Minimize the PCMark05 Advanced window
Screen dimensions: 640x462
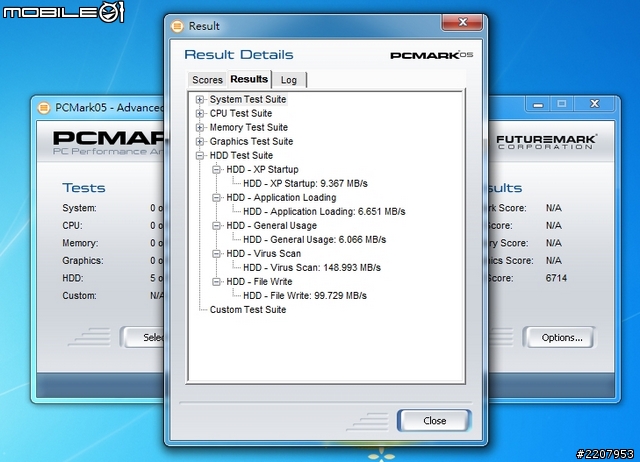point(538,104)
